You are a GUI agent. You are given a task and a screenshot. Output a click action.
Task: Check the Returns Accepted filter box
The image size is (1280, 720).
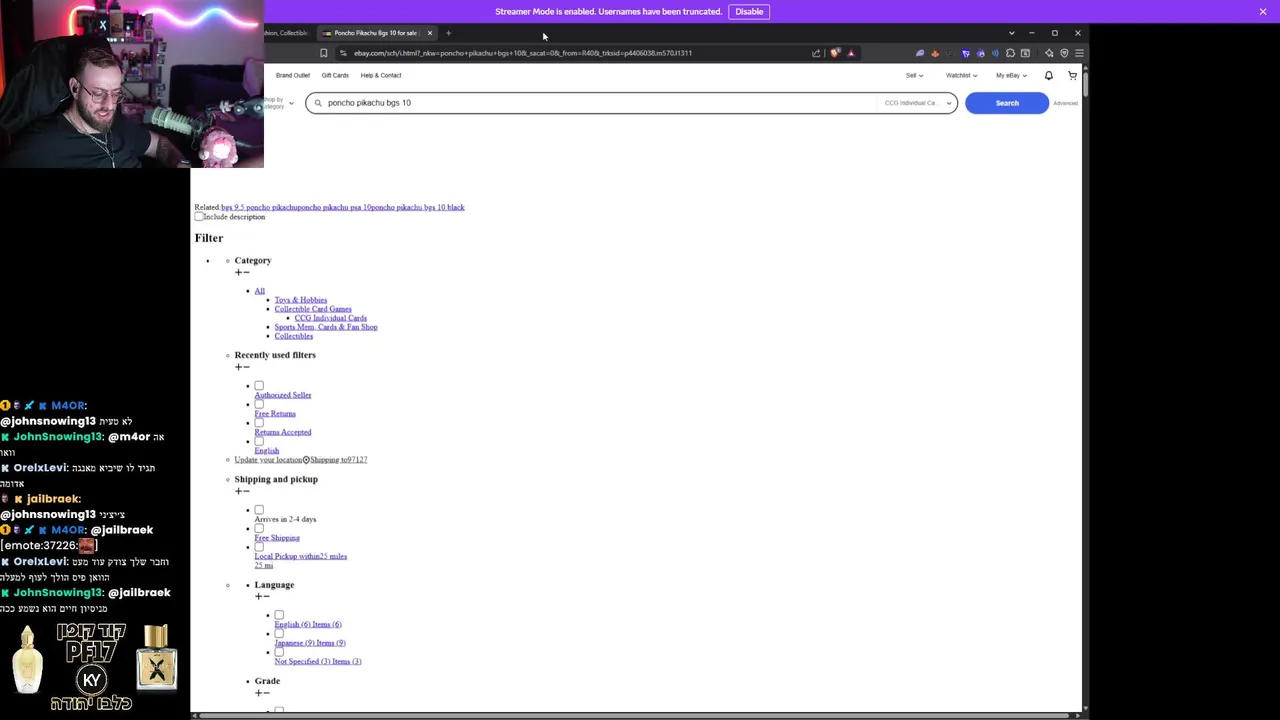tap(259, 423)
